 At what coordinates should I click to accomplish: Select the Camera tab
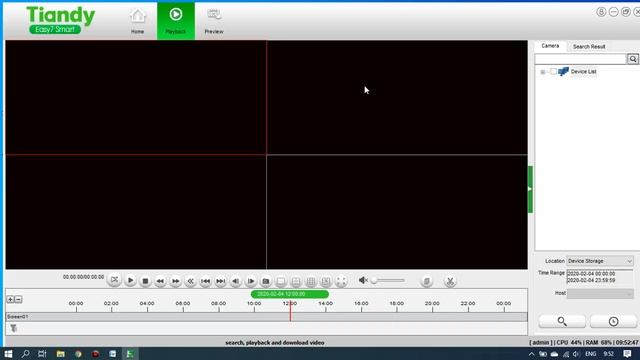(550, 46)
